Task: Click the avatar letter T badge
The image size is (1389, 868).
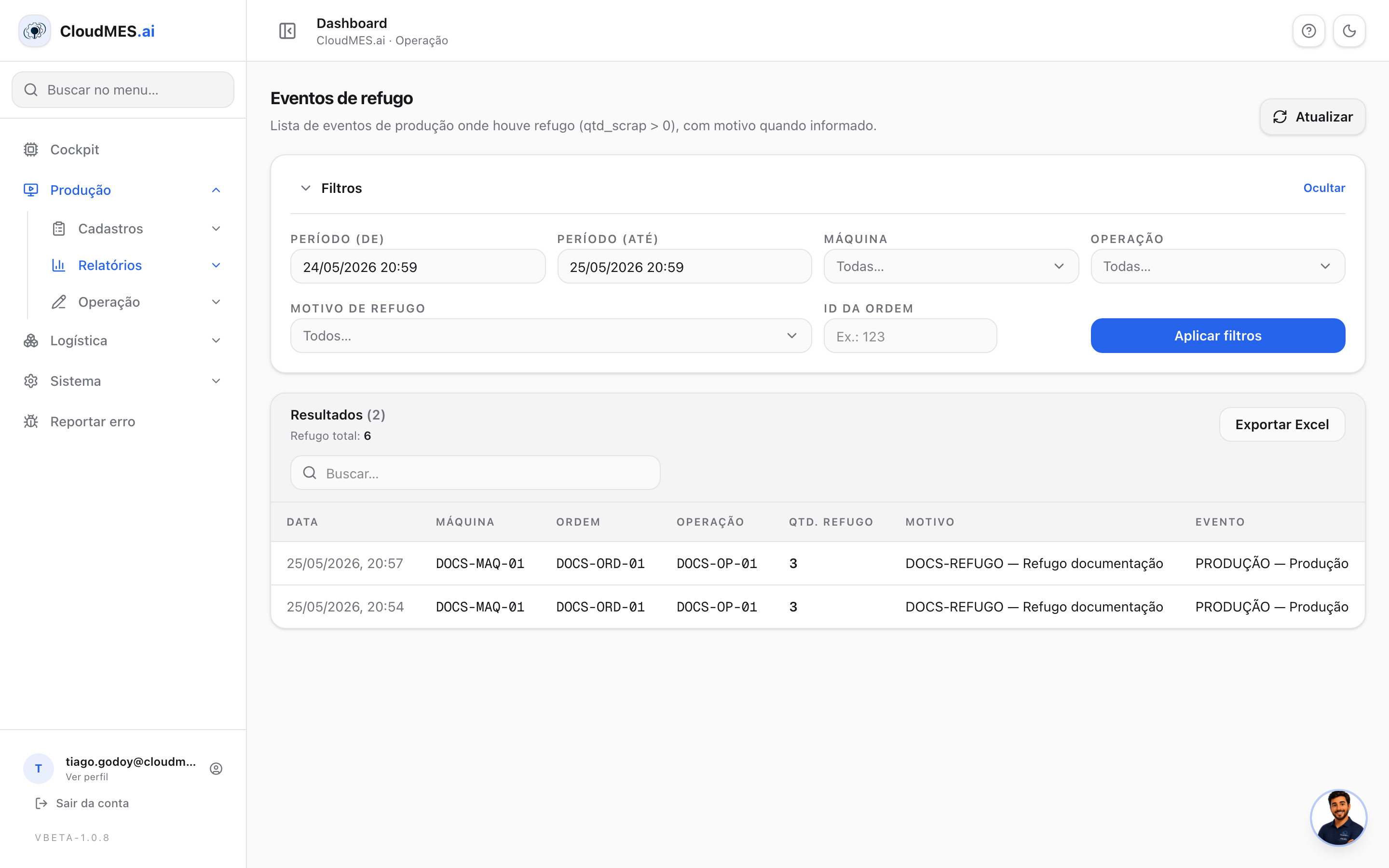Action: [x=39, y=769]
